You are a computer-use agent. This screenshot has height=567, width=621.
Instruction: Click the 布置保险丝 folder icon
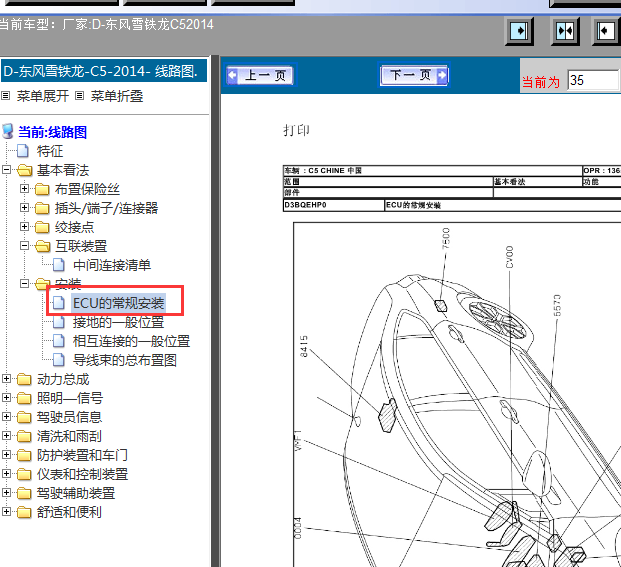pos(42,190)
